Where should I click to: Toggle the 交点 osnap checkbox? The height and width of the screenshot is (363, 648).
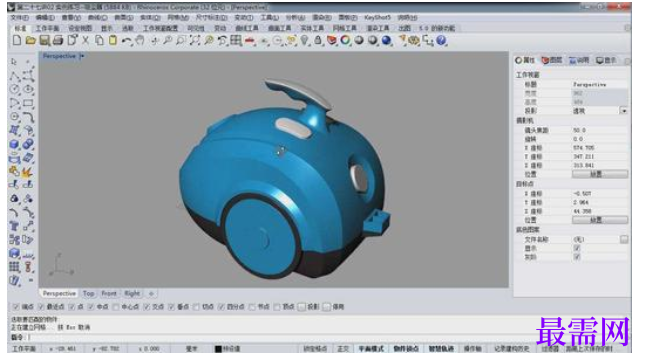147,307
